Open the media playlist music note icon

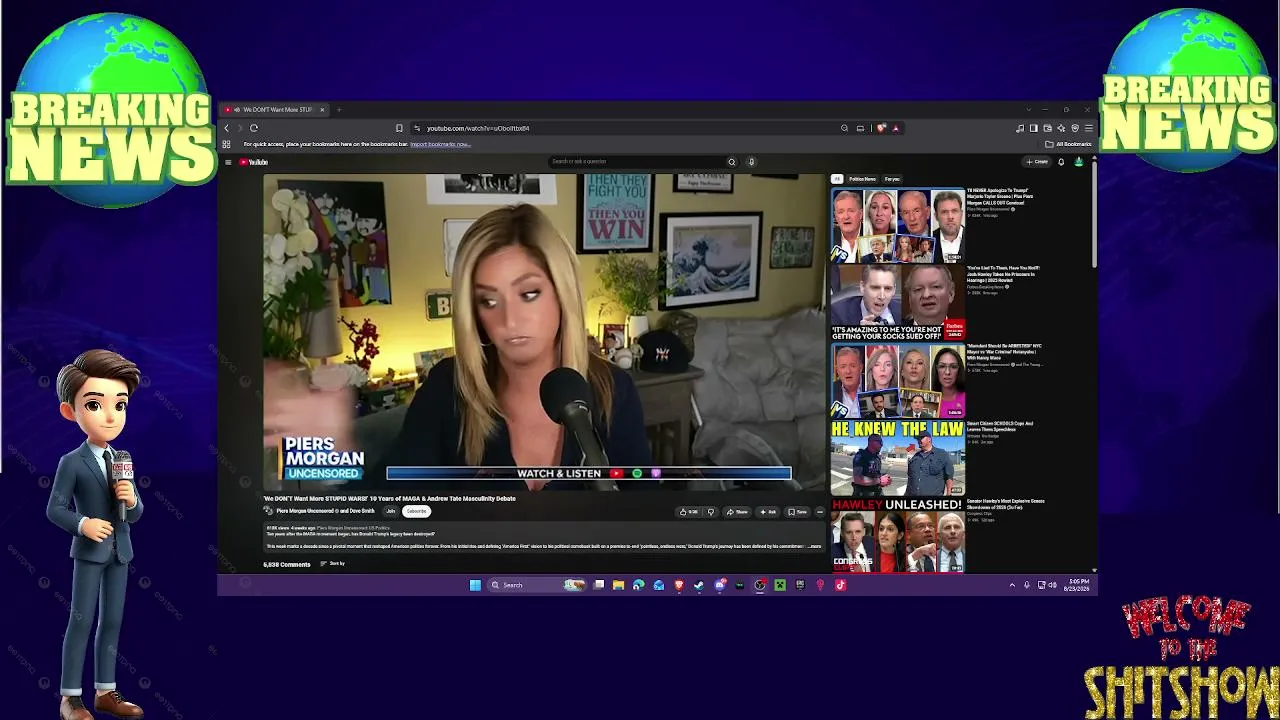click(x=1019, y=128)
